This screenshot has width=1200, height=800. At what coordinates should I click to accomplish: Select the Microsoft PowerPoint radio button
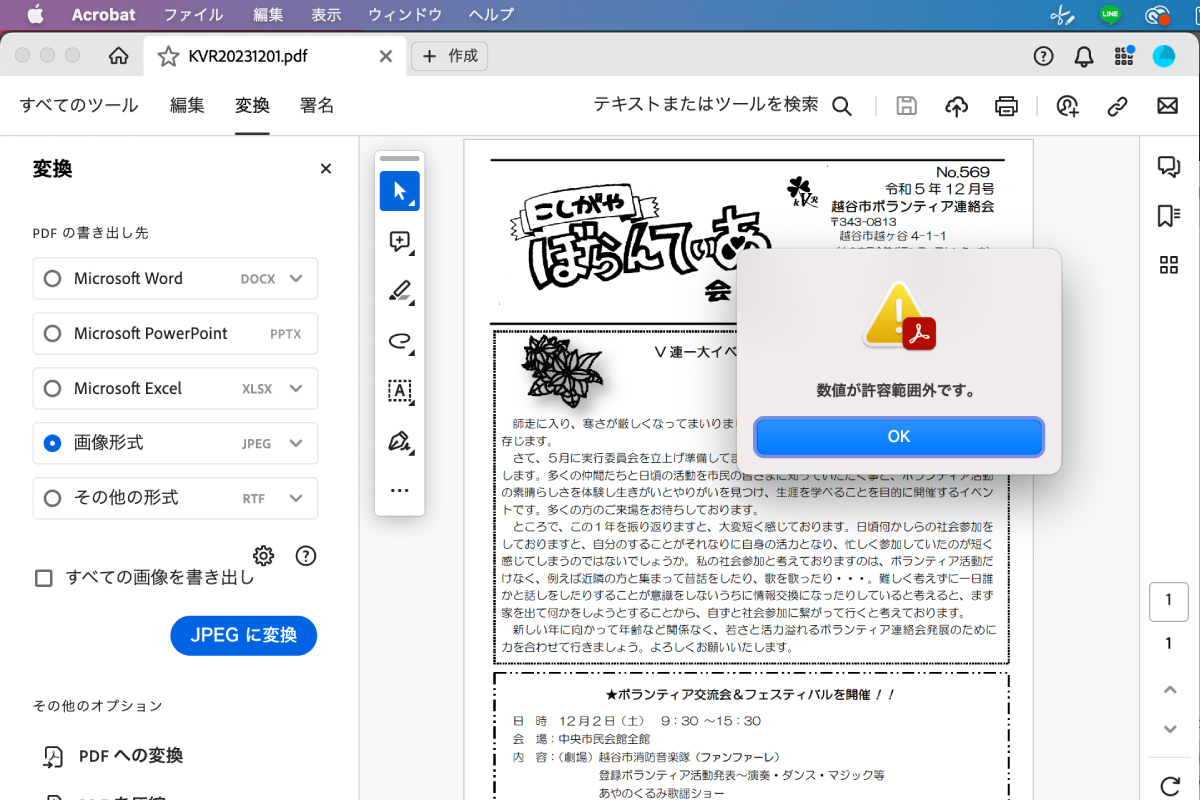[x=52, y=334]
